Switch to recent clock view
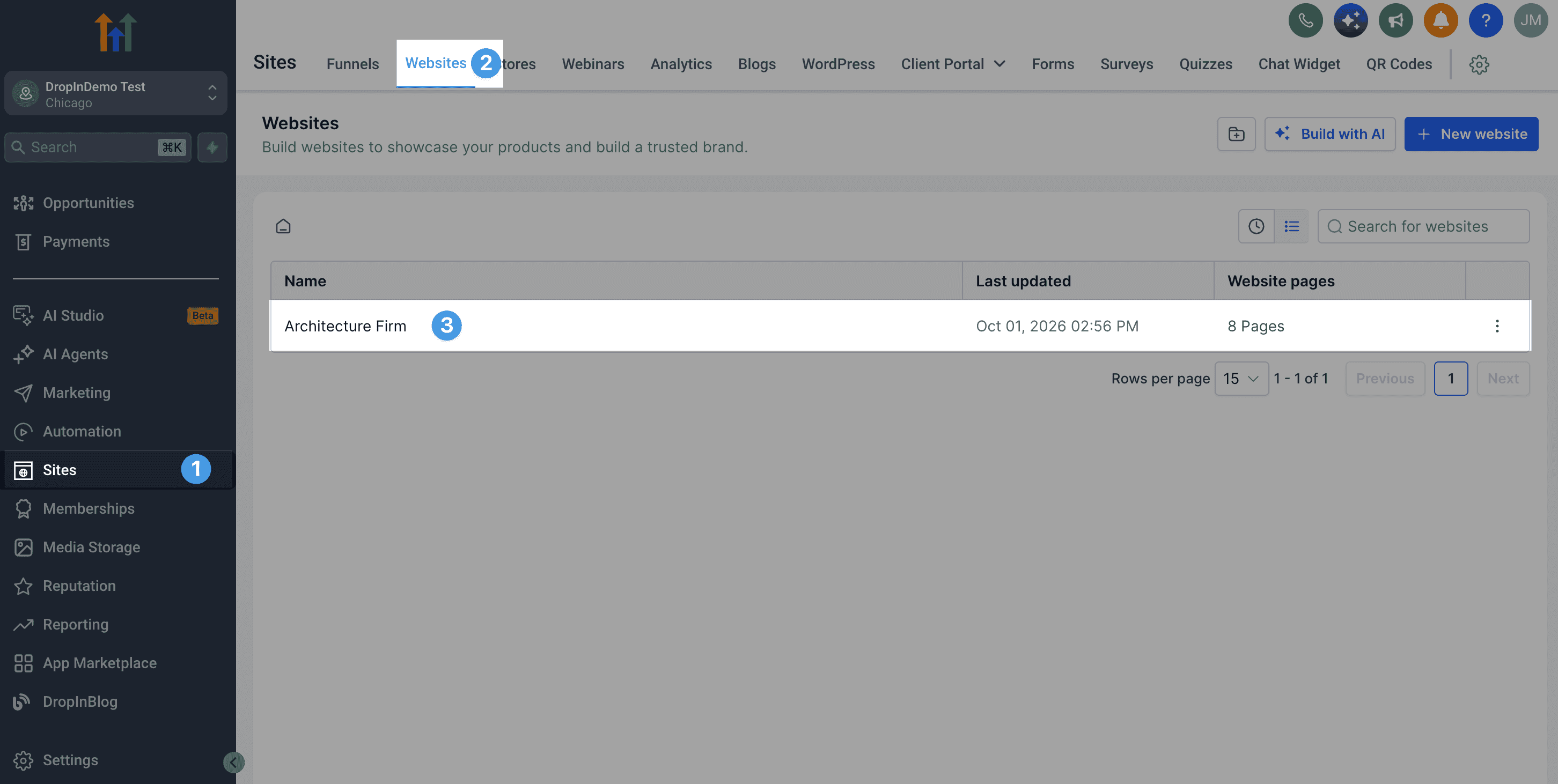Image resolution: width=1558 pixels, height=784 pixels. coord(1256,226)
